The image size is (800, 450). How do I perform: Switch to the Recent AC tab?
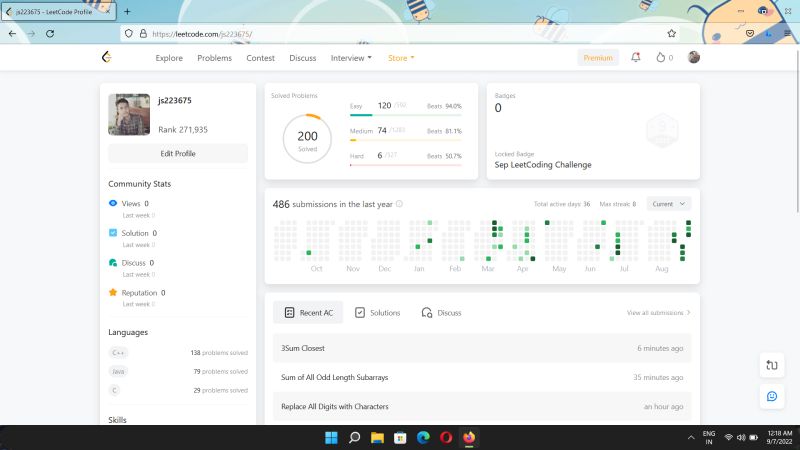pos(308,312)
